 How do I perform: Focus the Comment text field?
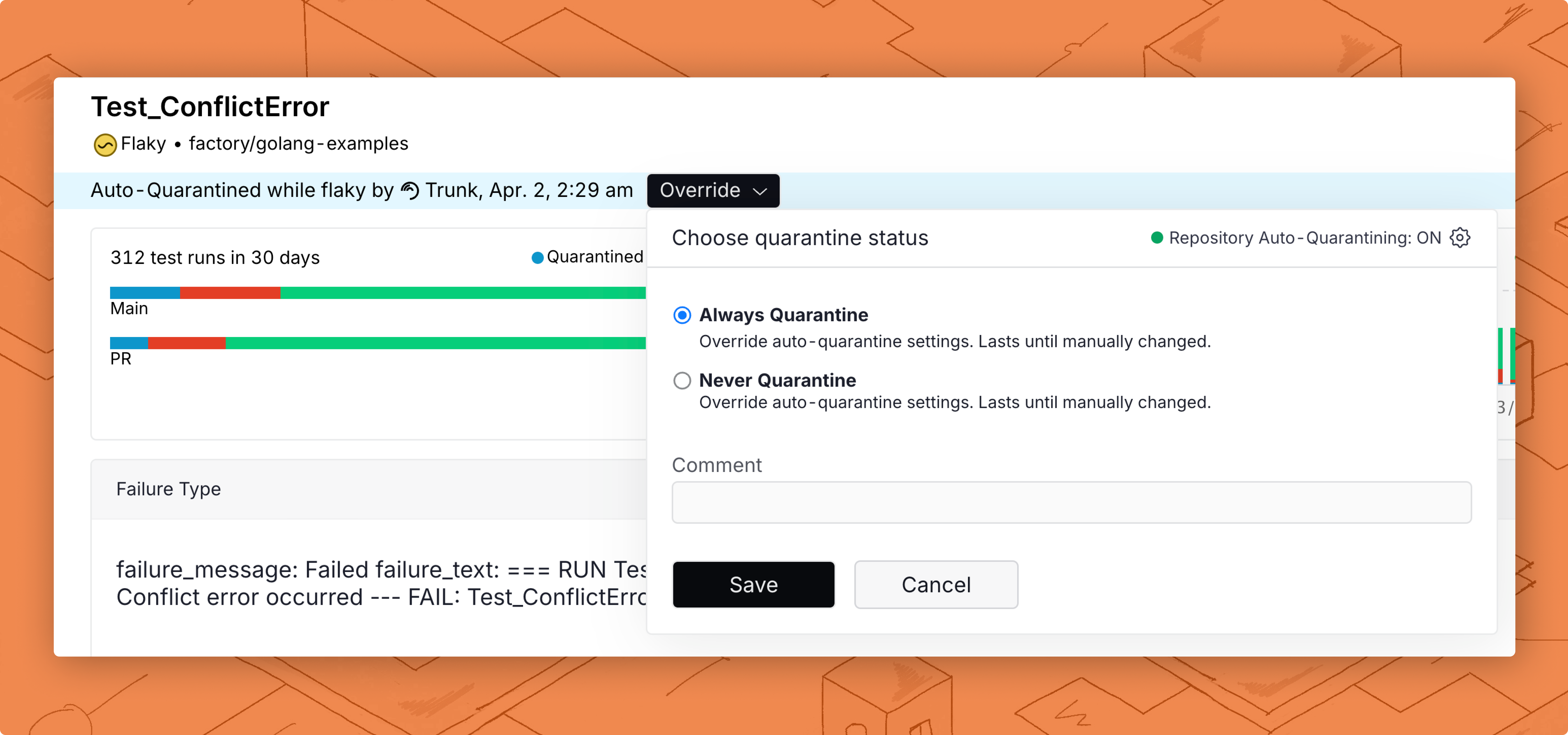pyautogui.click(x=1071, y=503)
